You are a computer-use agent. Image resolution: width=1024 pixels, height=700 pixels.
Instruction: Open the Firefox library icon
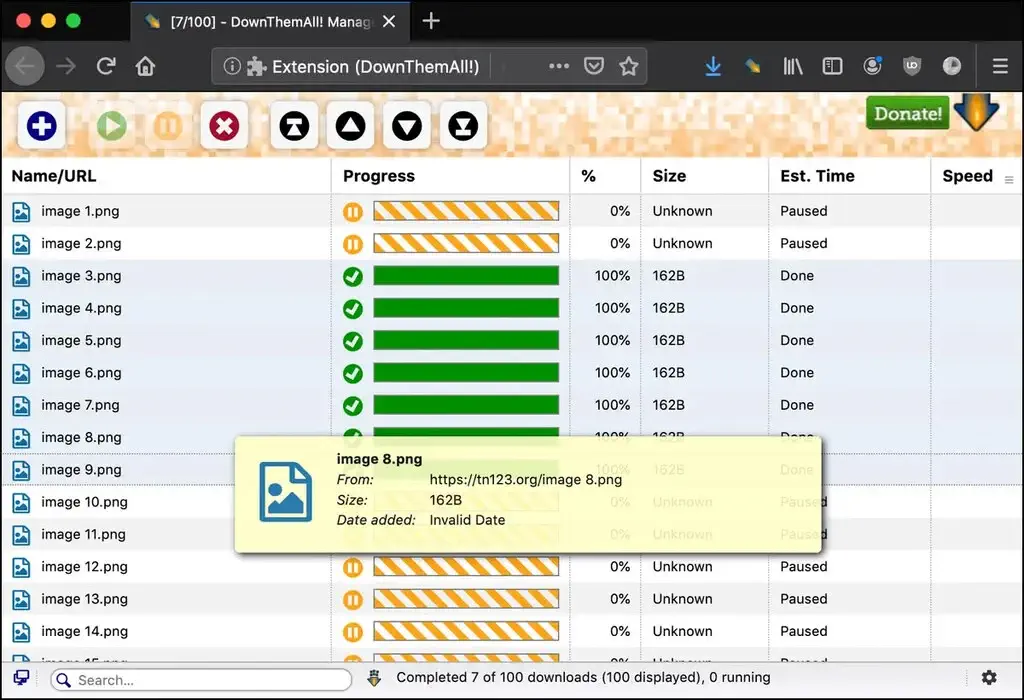pos(792,66)
